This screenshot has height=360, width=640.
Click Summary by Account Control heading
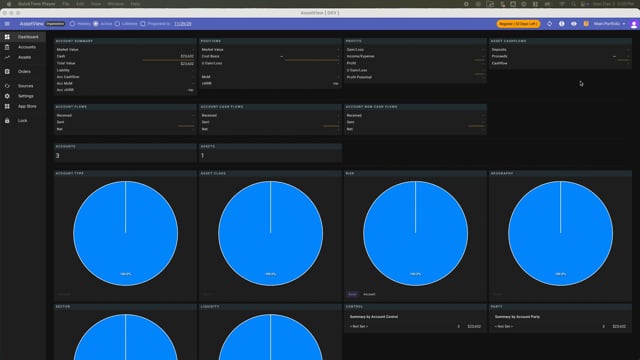click(373, 317)
